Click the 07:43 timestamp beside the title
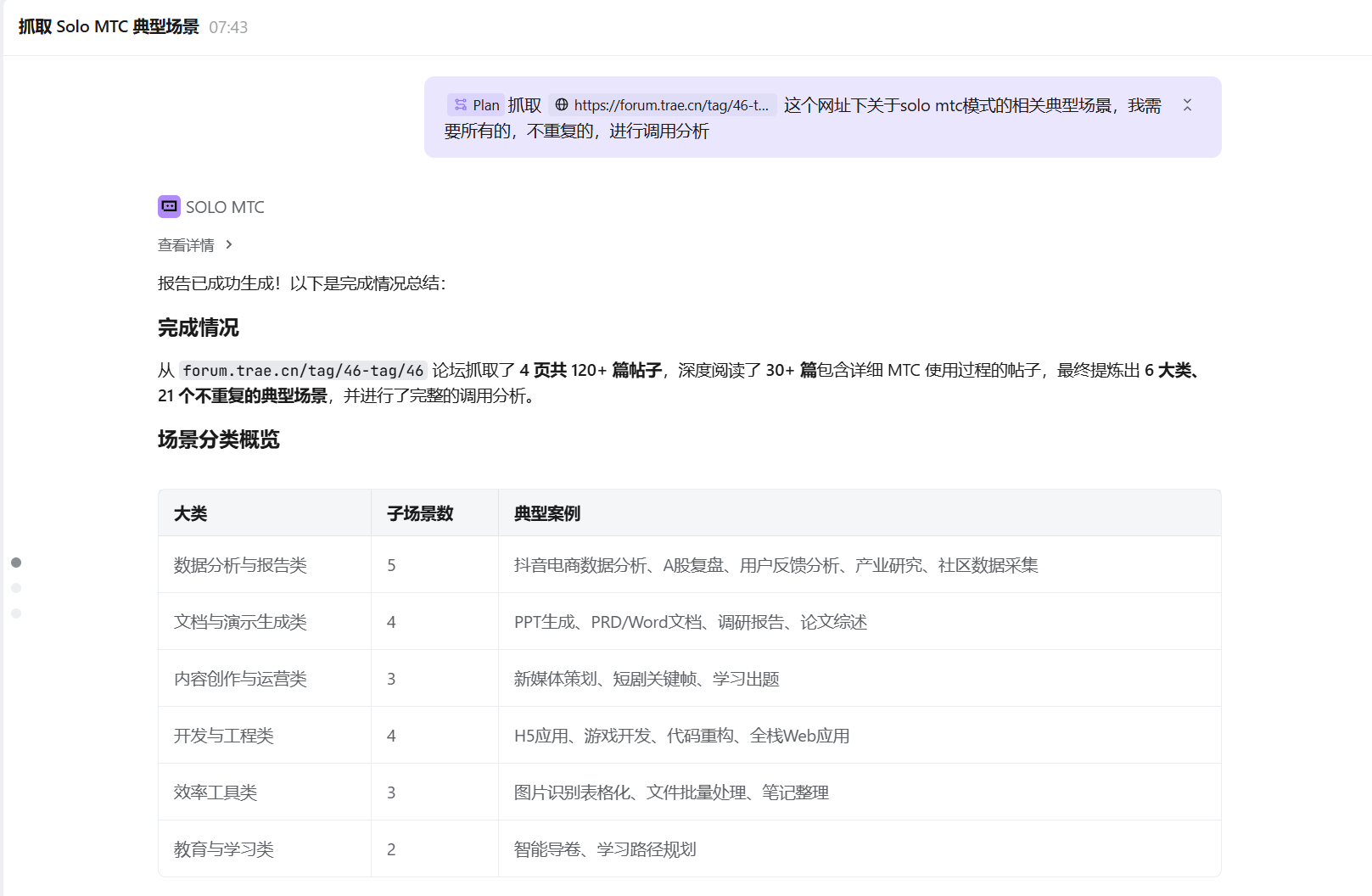The image size is (1372, 896). click(x=228, y=27)
